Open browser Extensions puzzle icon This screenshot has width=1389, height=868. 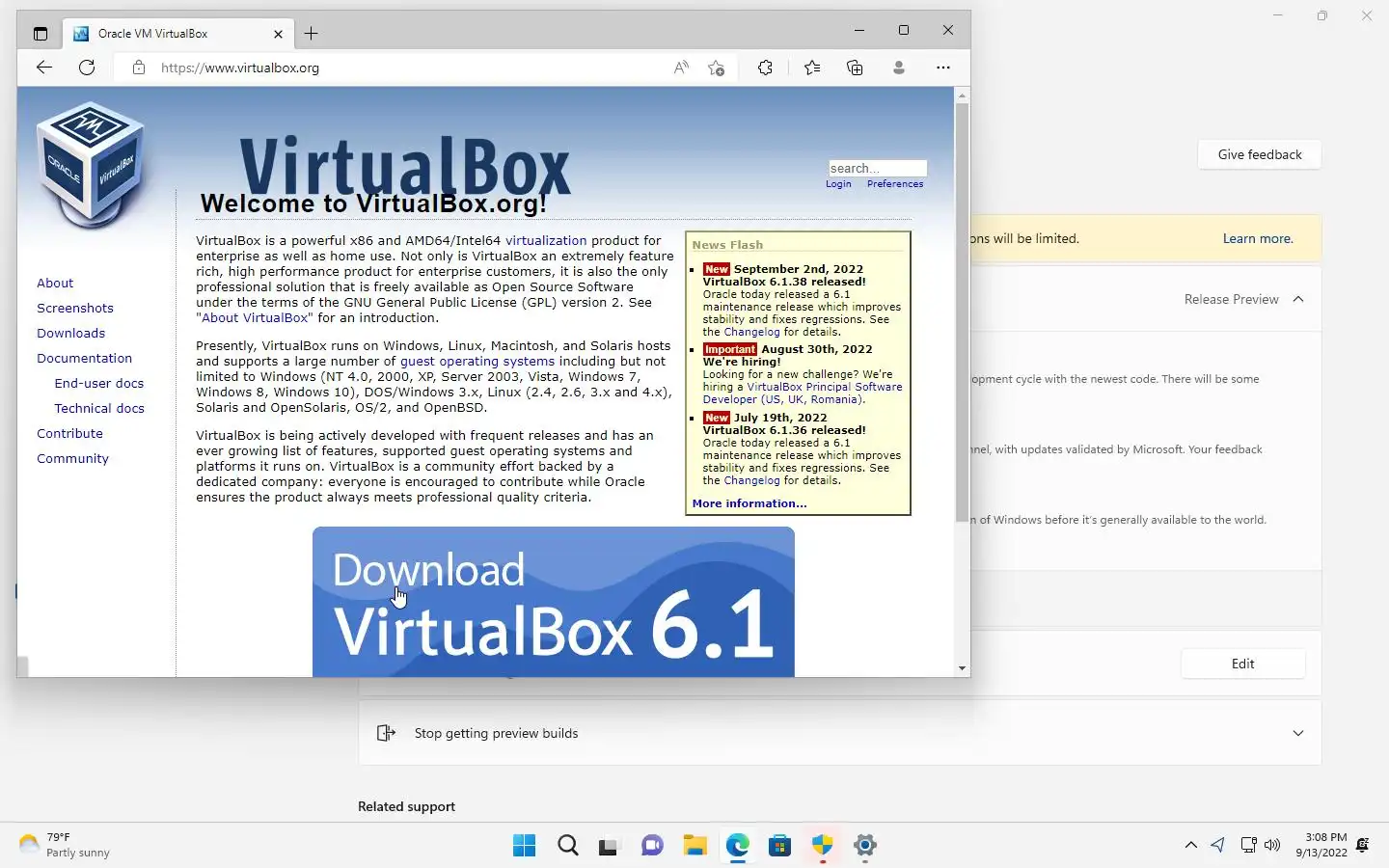pos(765,68)
